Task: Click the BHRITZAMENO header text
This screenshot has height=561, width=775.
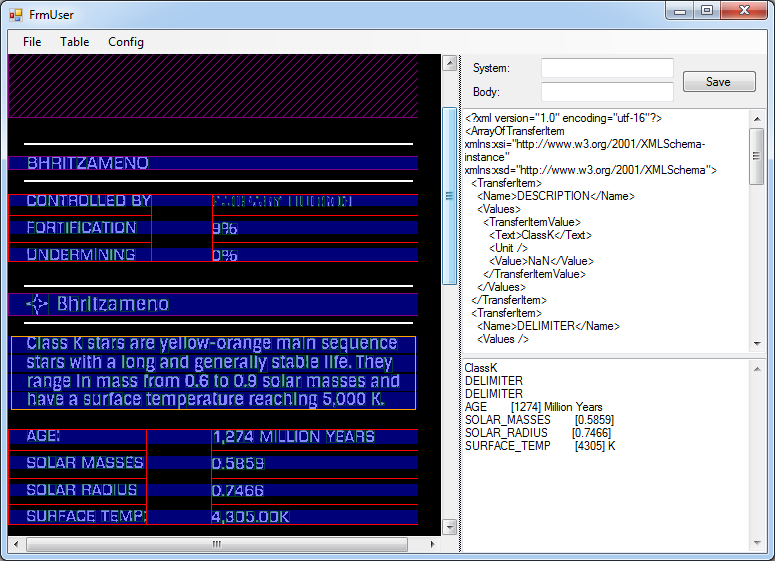Action: [x=87, y=163]
